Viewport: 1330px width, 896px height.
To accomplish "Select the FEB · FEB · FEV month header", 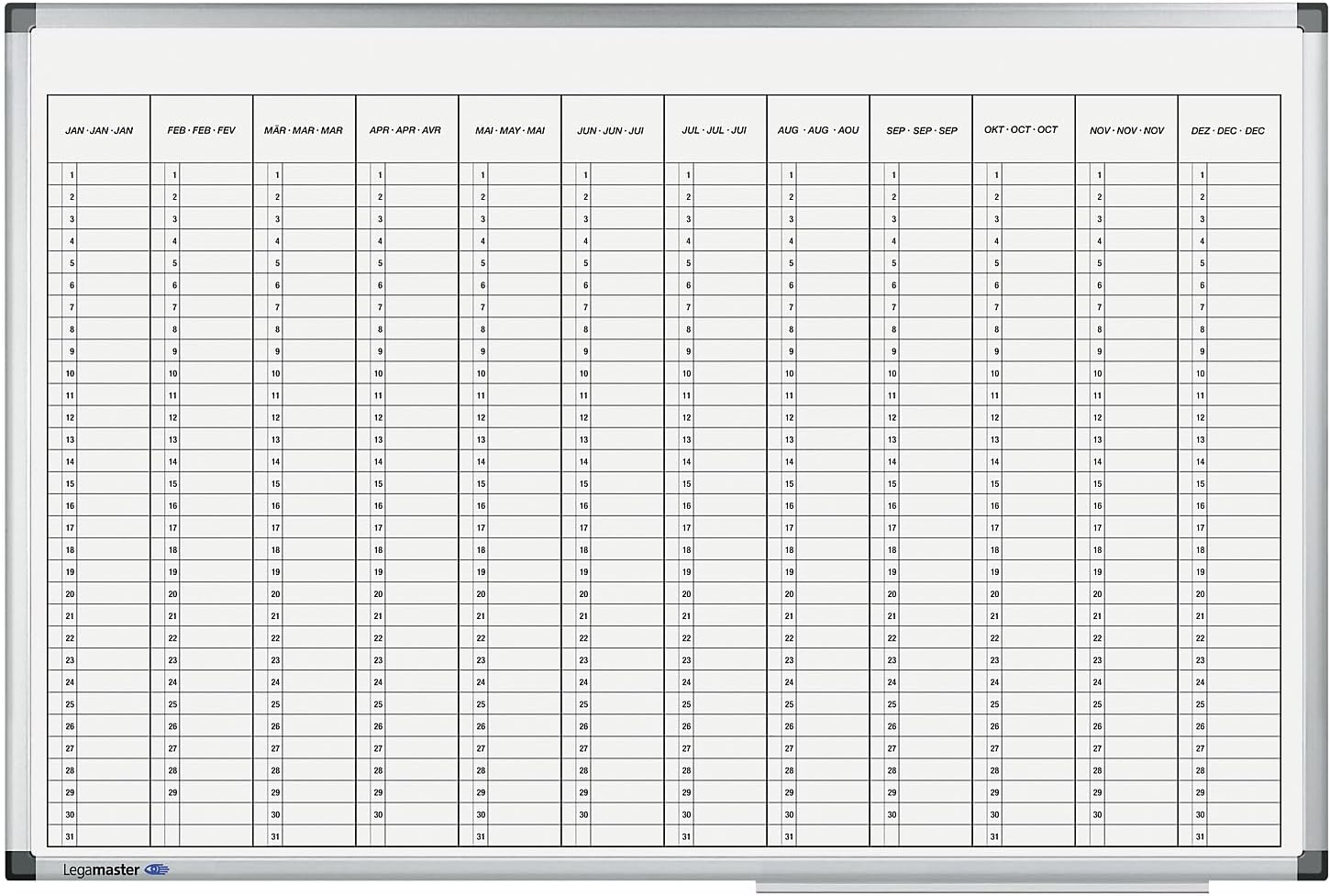I will (x=202, y=130).
